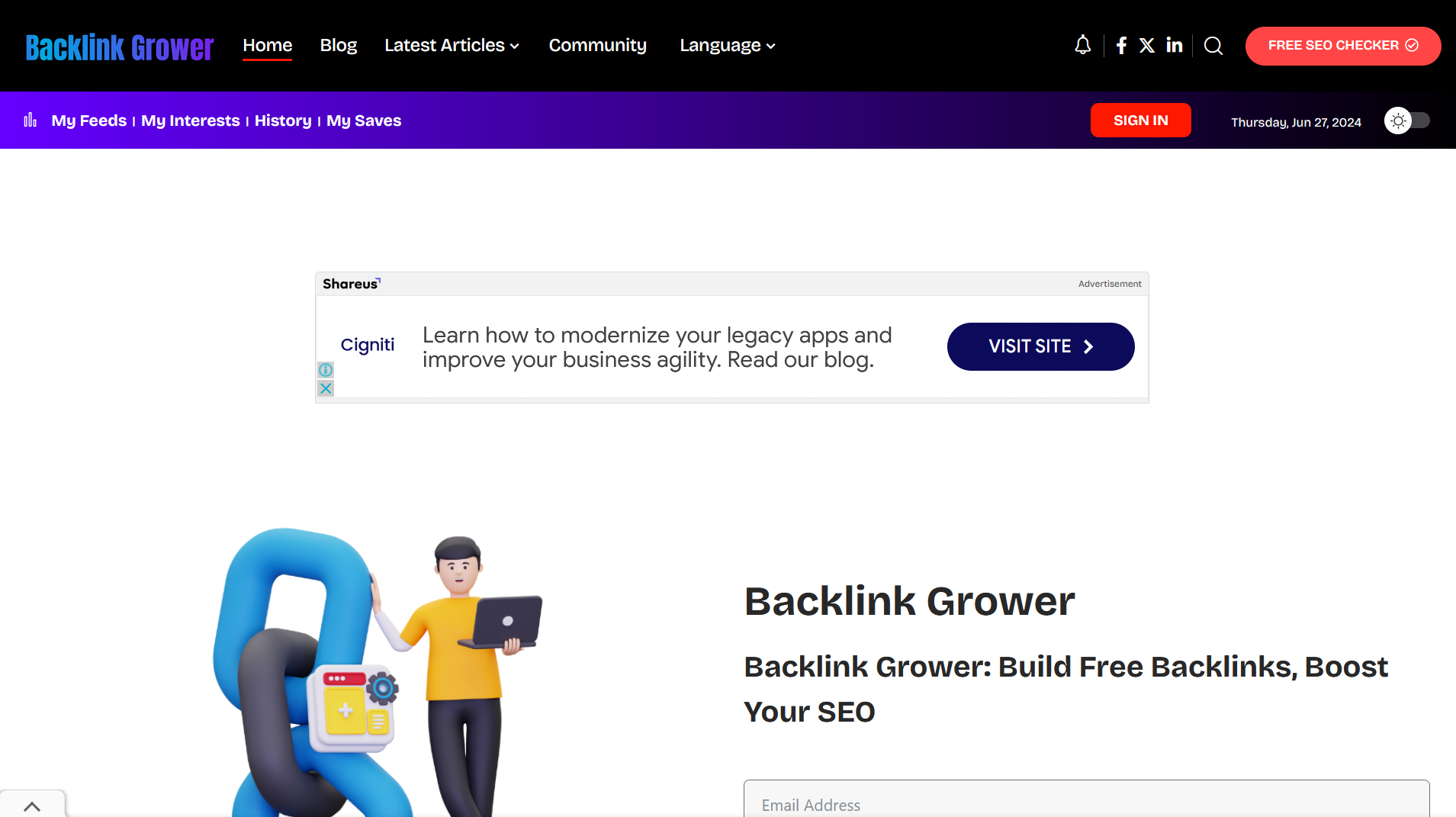Click the SIGN IN button

pyautogui.click(x=1141, y=121)
